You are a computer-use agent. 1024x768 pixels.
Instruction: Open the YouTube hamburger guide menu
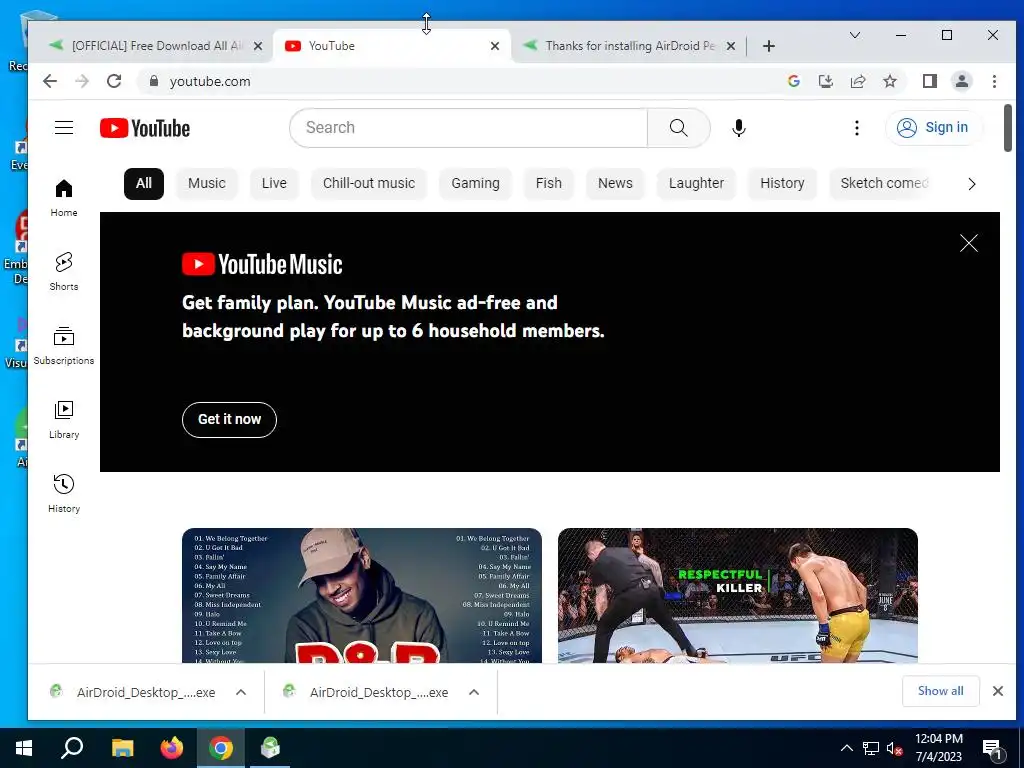pos(64,127)
